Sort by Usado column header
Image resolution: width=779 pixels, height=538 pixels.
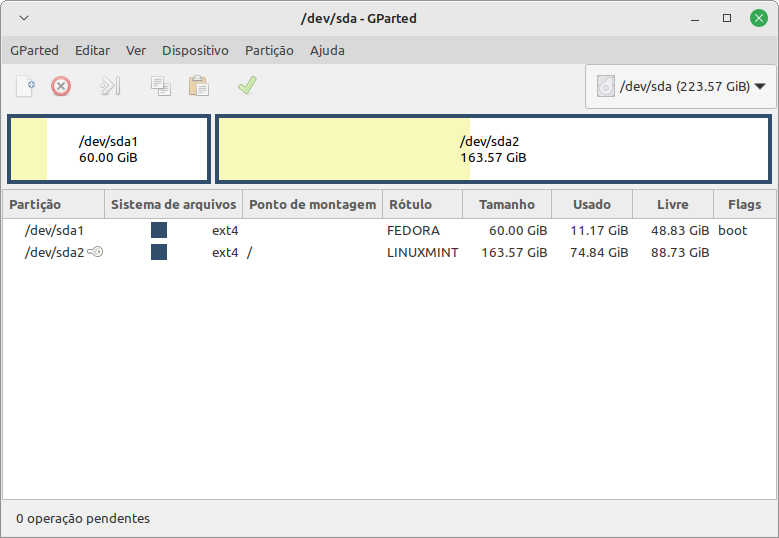click(x=592, y=204)
